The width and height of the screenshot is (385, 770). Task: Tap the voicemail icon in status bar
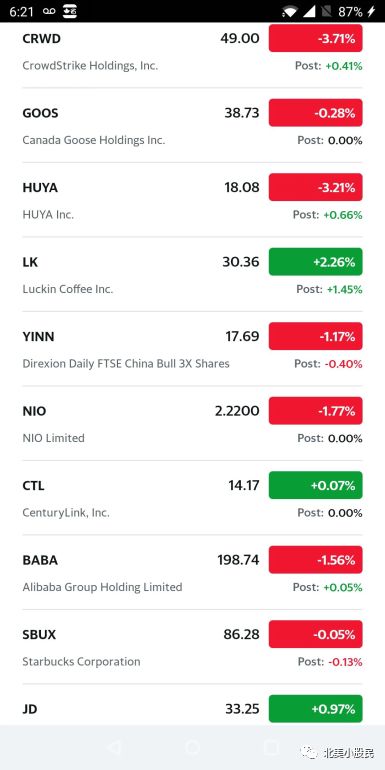49,11
